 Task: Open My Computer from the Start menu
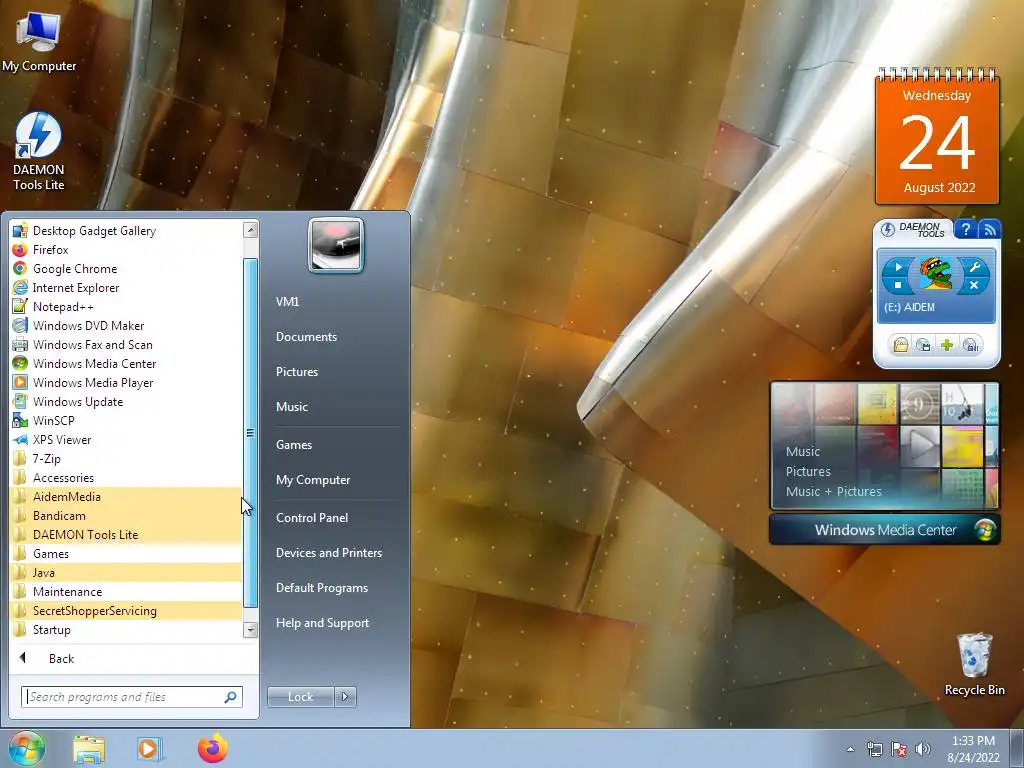pyautogui.click(x=313, y=479)
